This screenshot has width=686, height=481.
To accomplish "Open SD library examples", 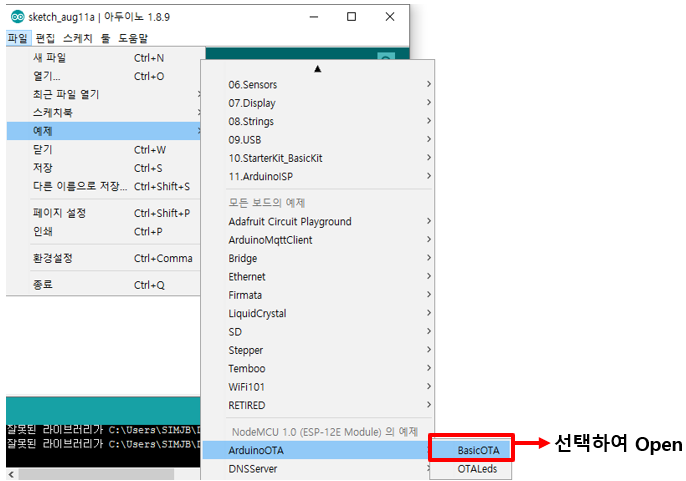I will coord(318,332).
